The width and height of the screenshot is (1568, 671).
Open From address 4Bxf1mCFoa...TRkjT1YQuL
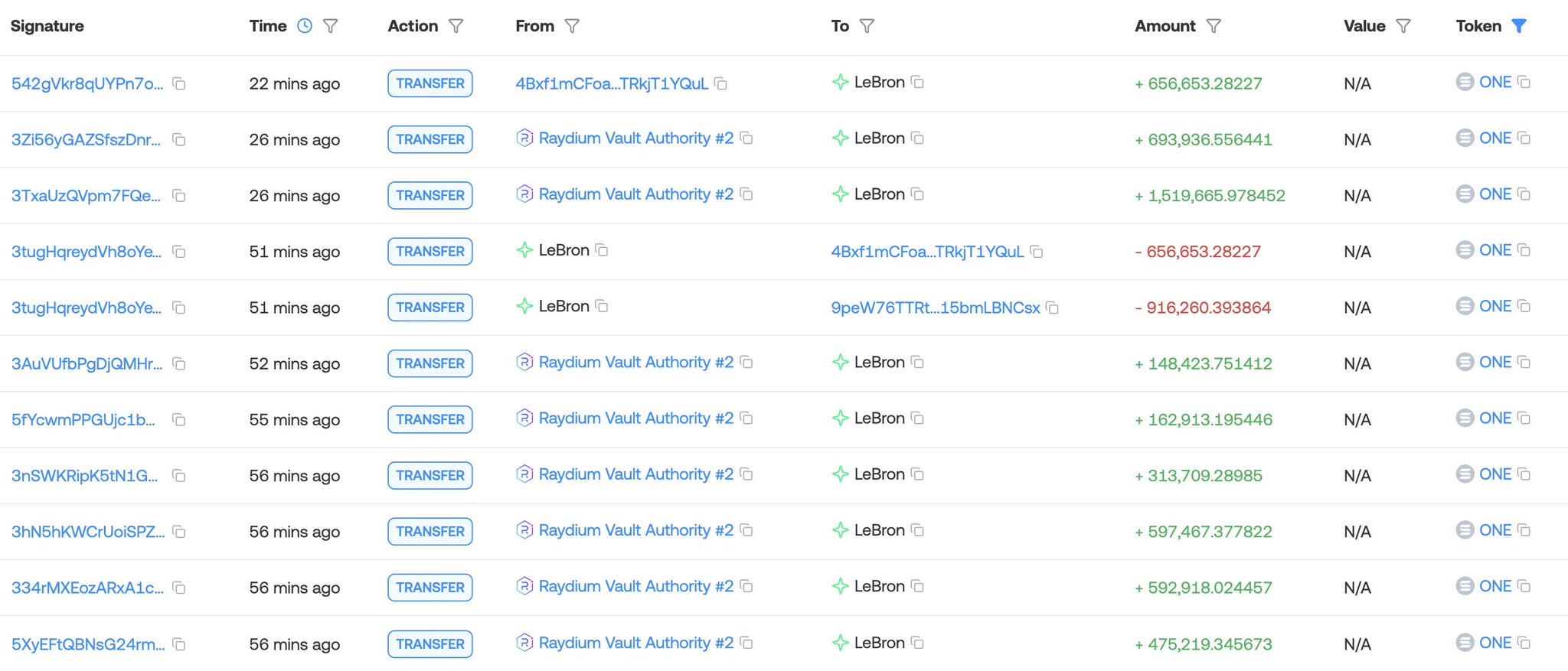point(612,83)
